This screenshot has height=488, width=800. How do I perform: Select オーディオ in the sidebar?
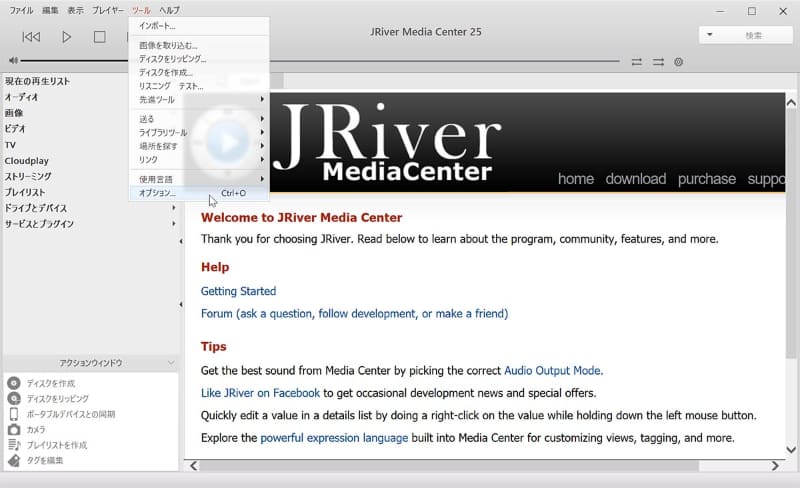(x=21, y=97)
